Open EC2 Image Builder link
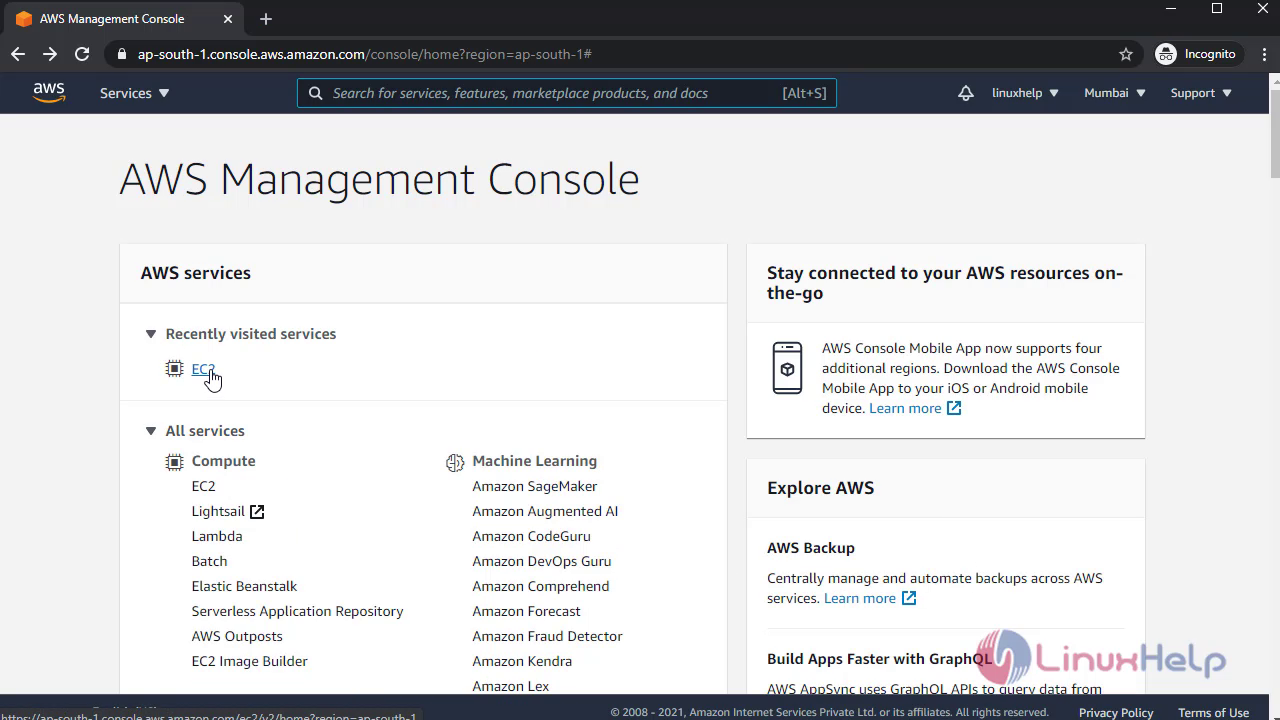Viewport: 1280px width, 720px height. [x=249, y=661]
